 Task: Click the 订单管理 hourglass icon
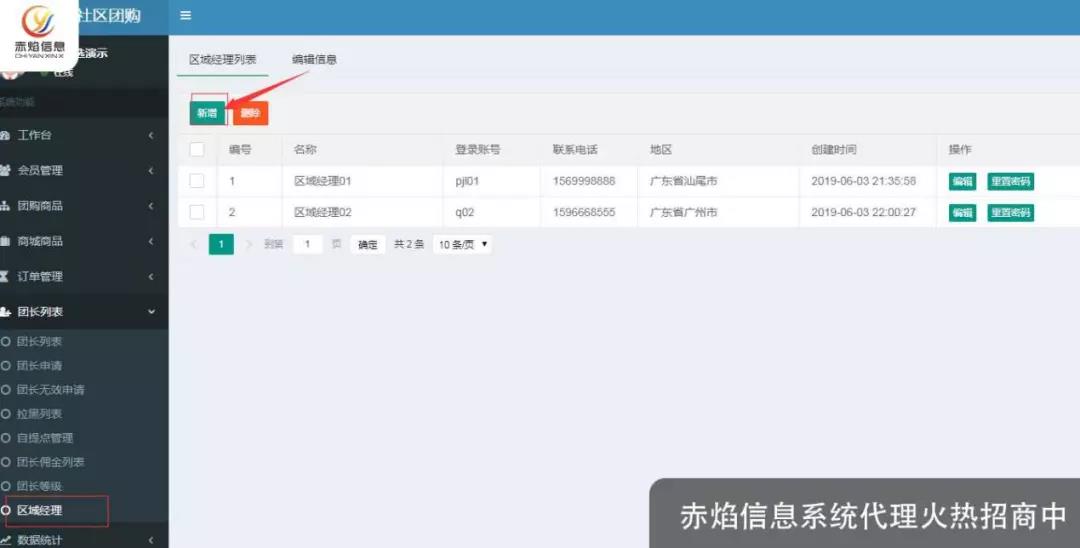point(5,276)
